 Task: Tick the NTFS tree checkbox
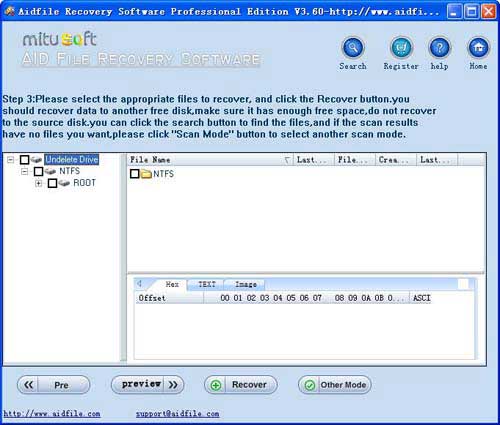pyautogui.click(x=38, y=171)
